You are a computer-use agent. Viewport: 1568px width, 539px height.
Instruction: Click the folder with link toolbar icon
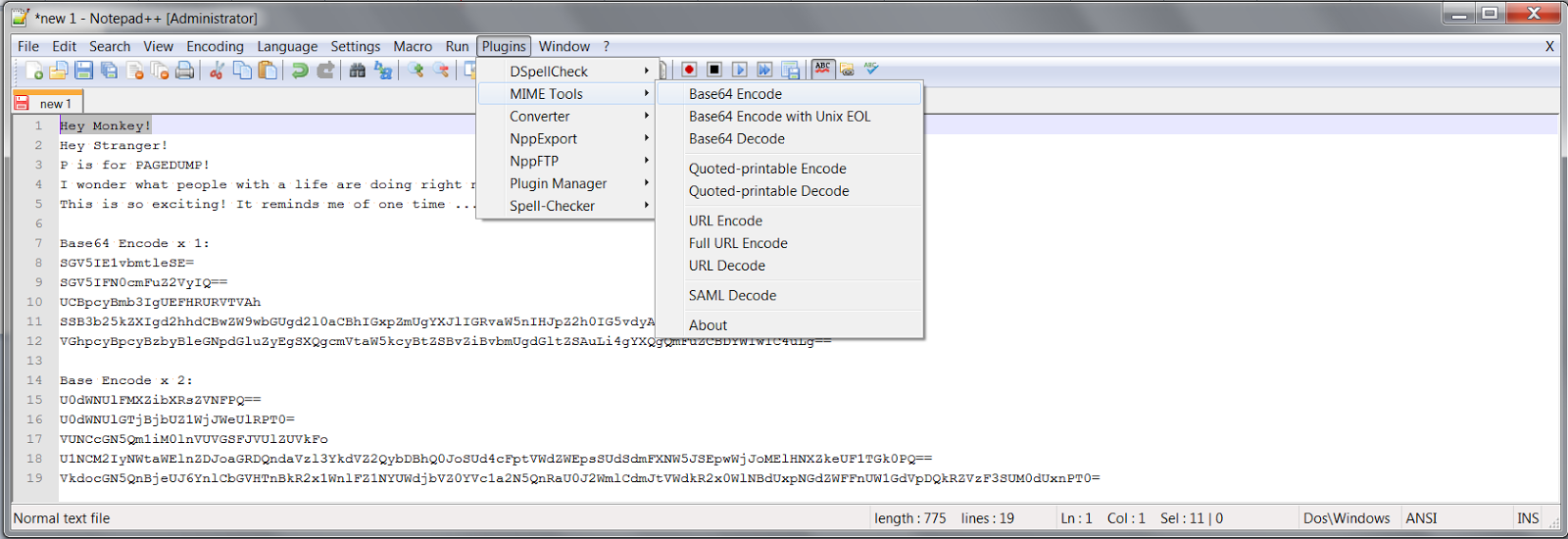[847, 70]
